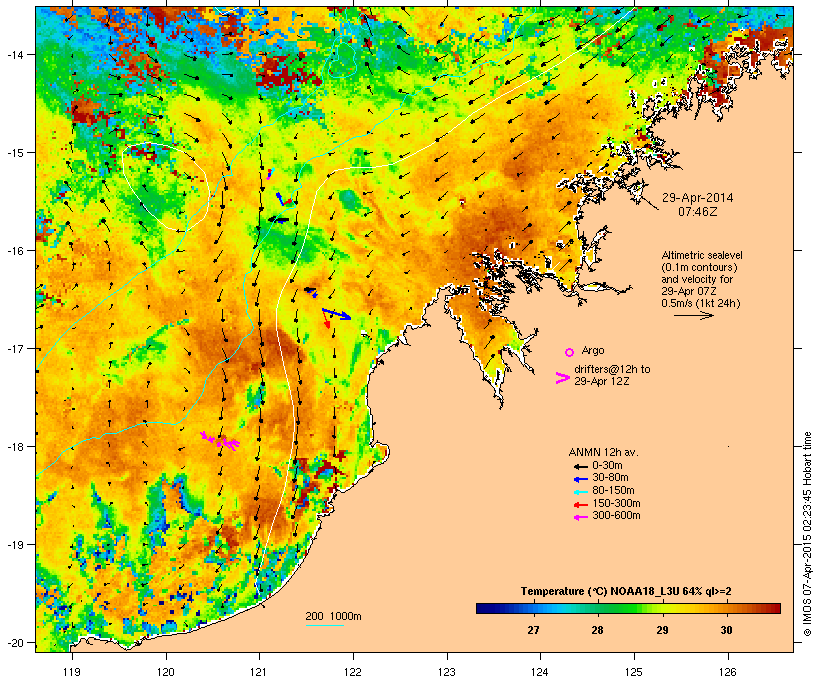Image resolution: width=820 pixels, height=680 pixels.
Task: Click the 'drifters@12h to' legend label
Action: 612,369
